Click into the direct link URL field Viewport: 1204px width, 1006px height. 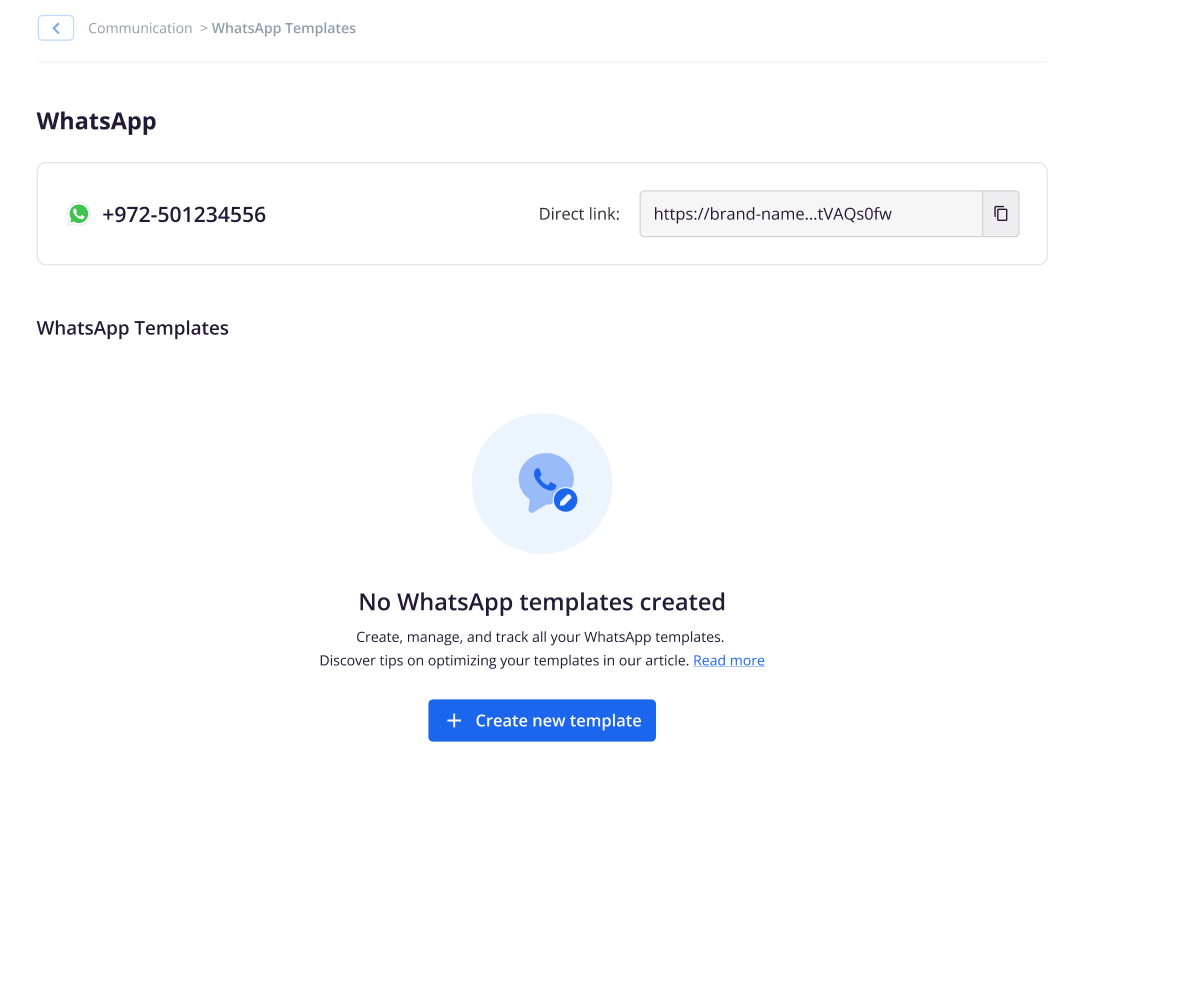810,214
